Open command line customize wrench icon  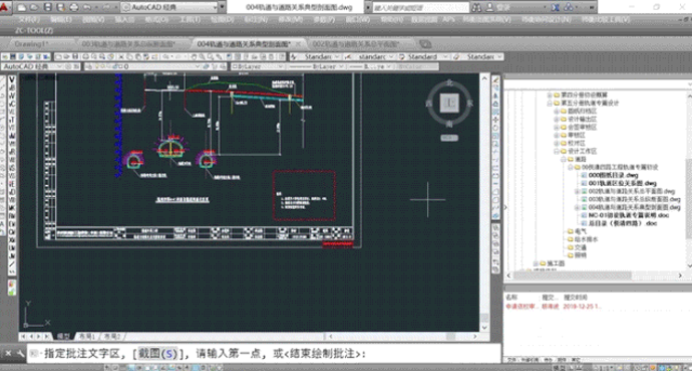pos(20,353)
